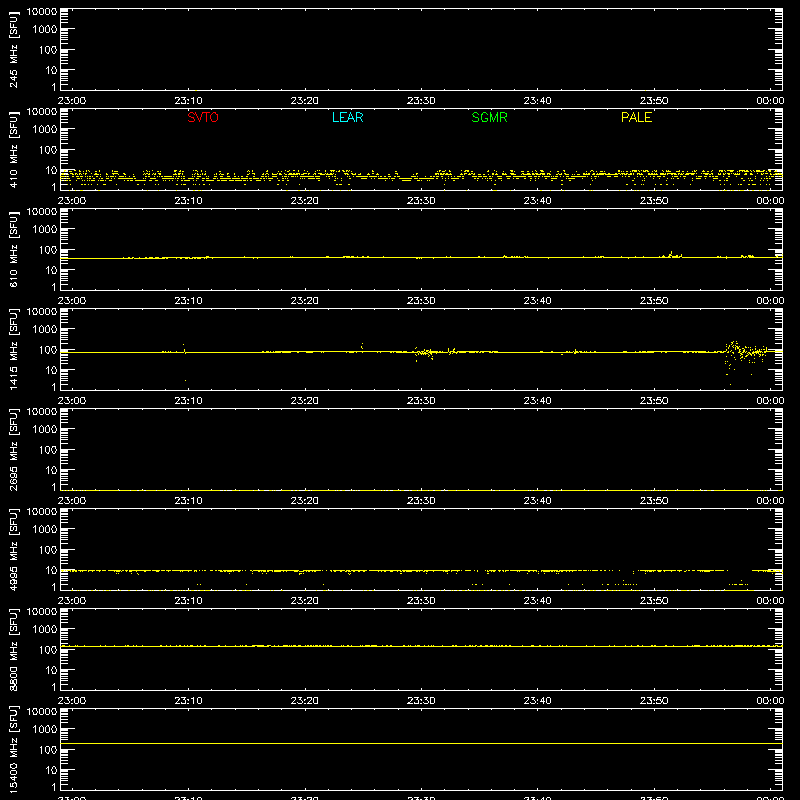Click the green SGMR station label
The height and width of the screenshot is (800, 800).
[x=489, y=117]
